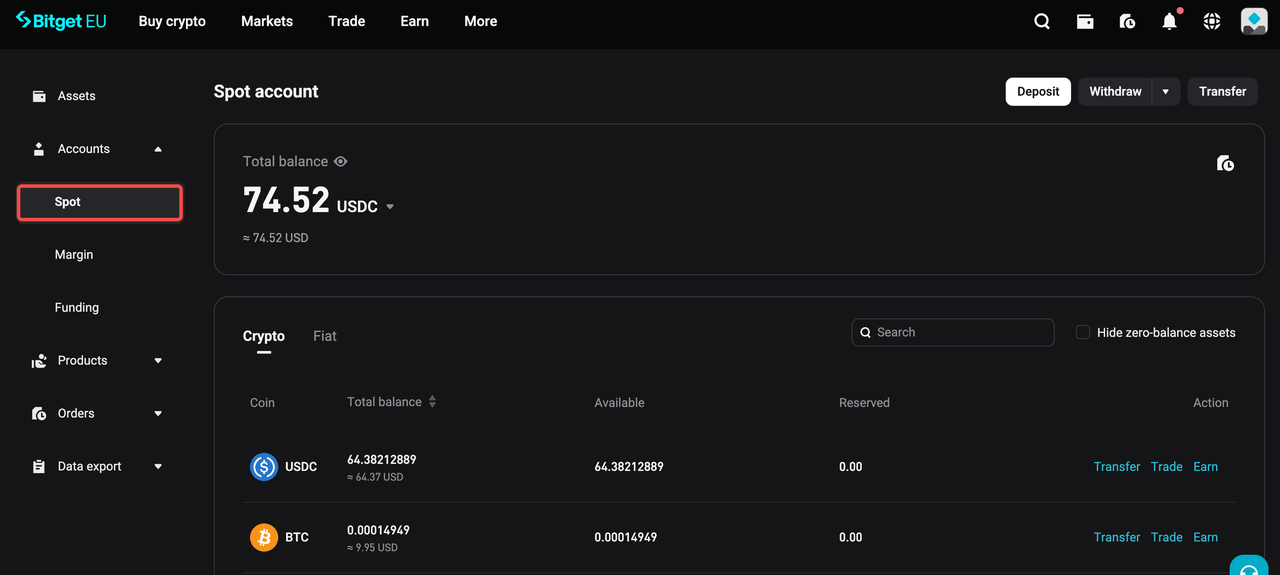Viewport: 1280px width, 575px height.
Task: Select Funding account in sidebar
Action: pos(77,308)
